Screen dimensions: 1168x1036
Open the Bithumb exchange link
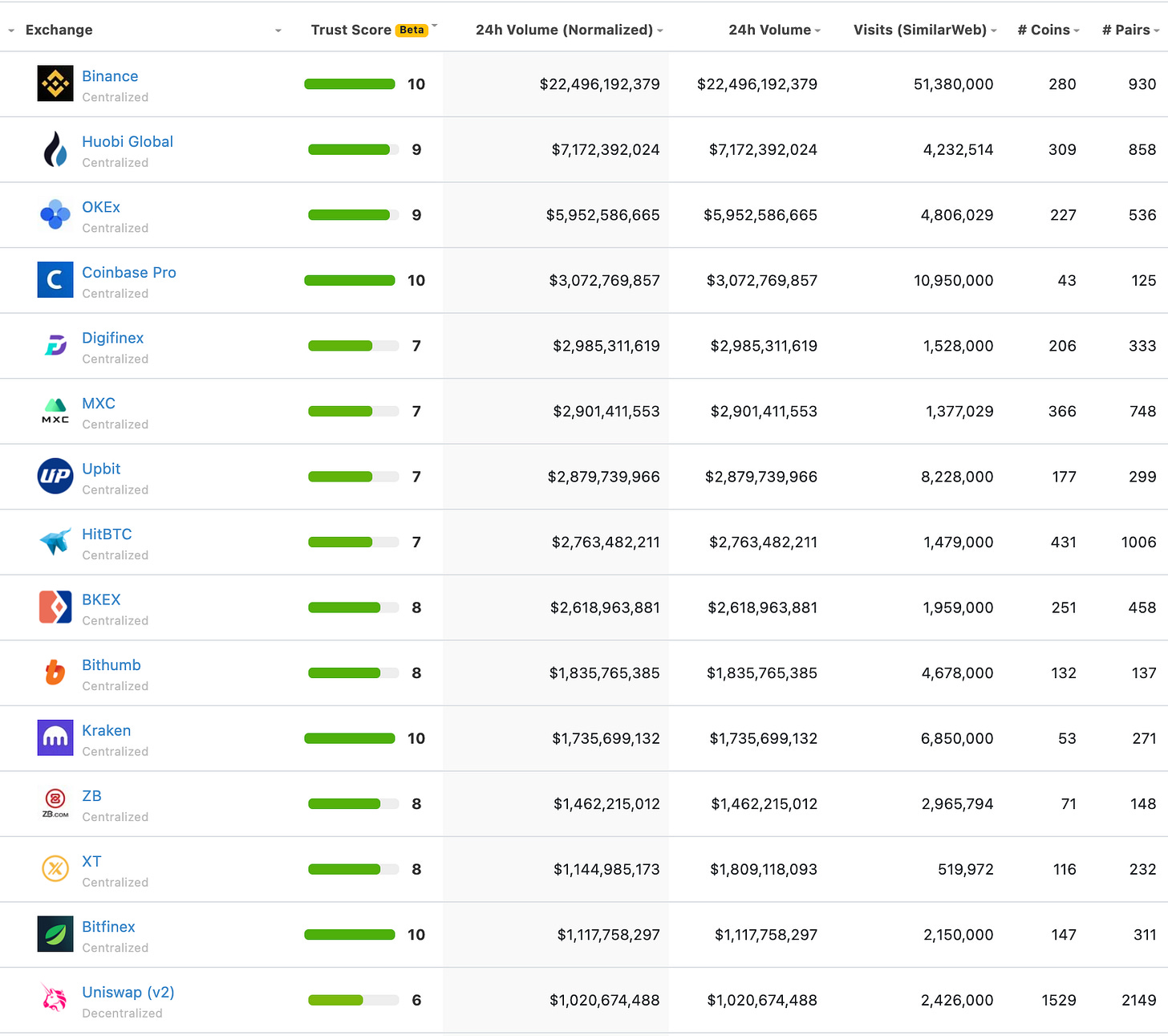tap(112, 664)
